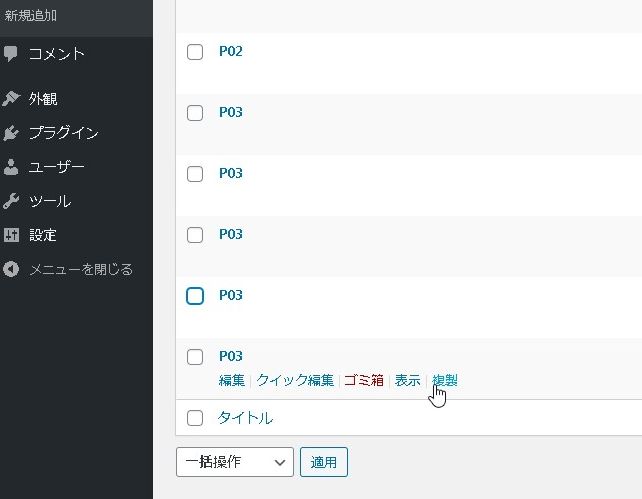Click the Settings sliders icon
The image size is (642, 499).
point(11,235)
